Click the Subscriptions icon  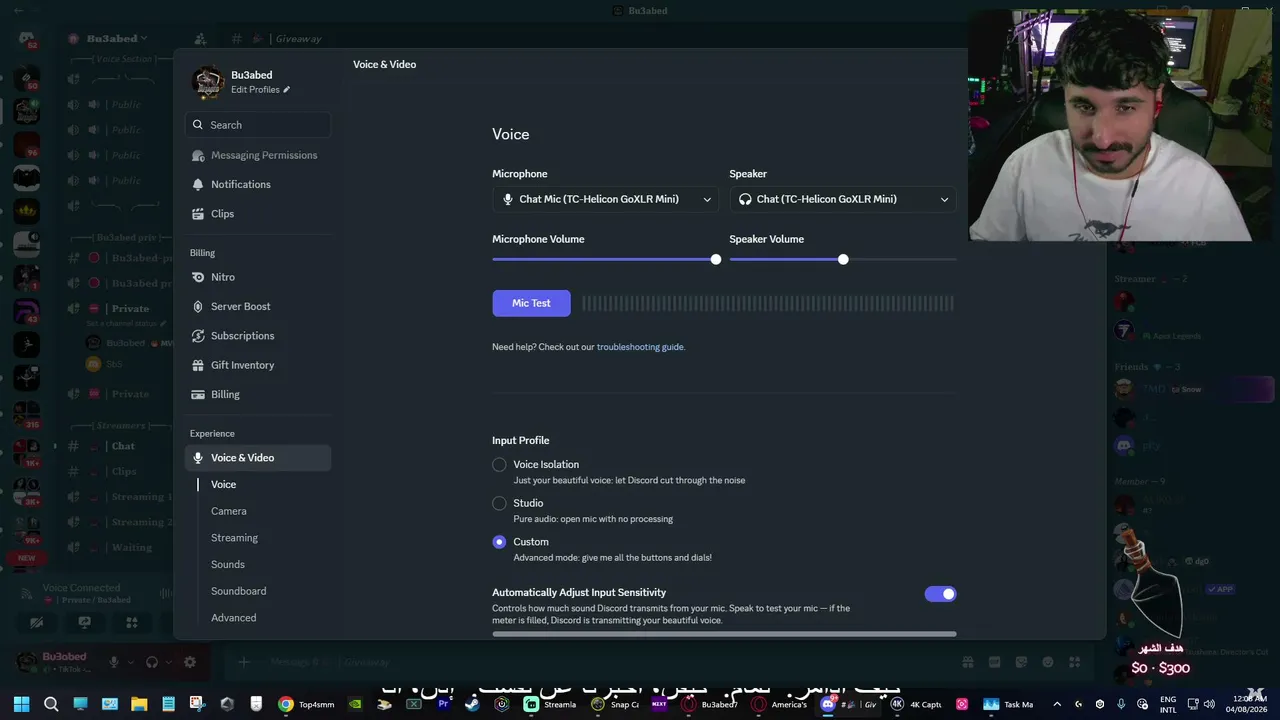tap(198, 336)
